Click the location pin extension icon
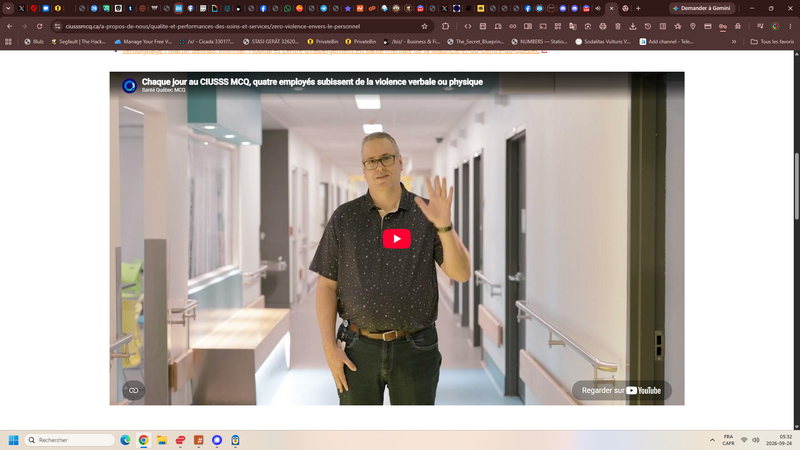Viewport: 800px width, 450px height. [x=693, y=26]
